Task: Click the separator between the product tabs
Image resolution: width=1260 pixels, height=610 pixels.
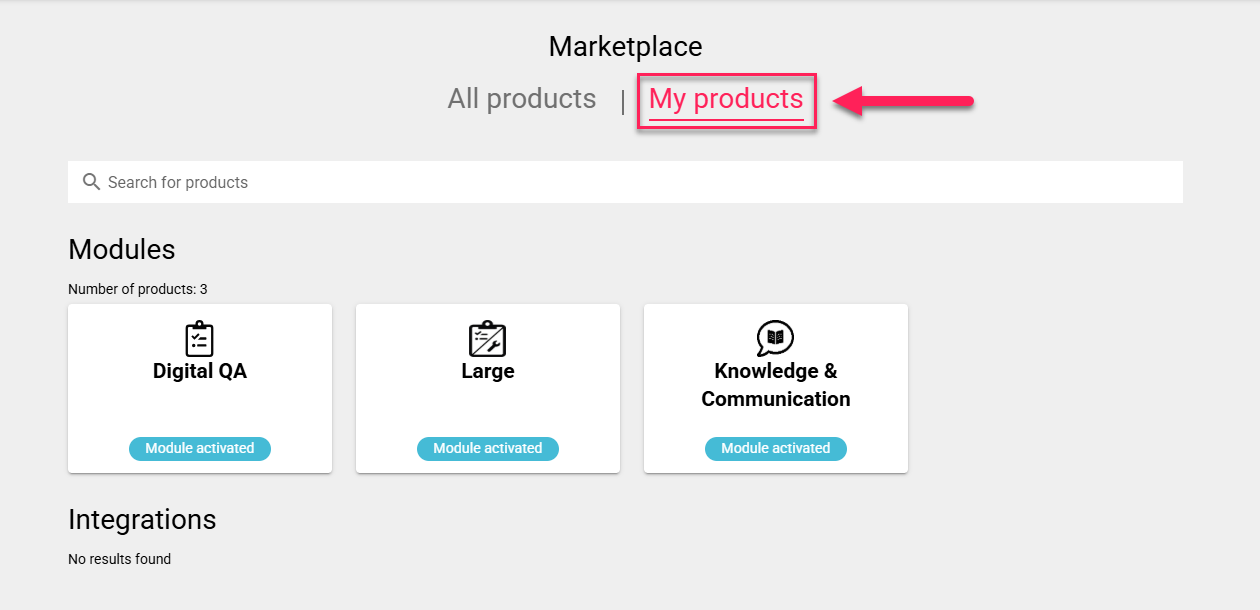Action: click(623, 101)
